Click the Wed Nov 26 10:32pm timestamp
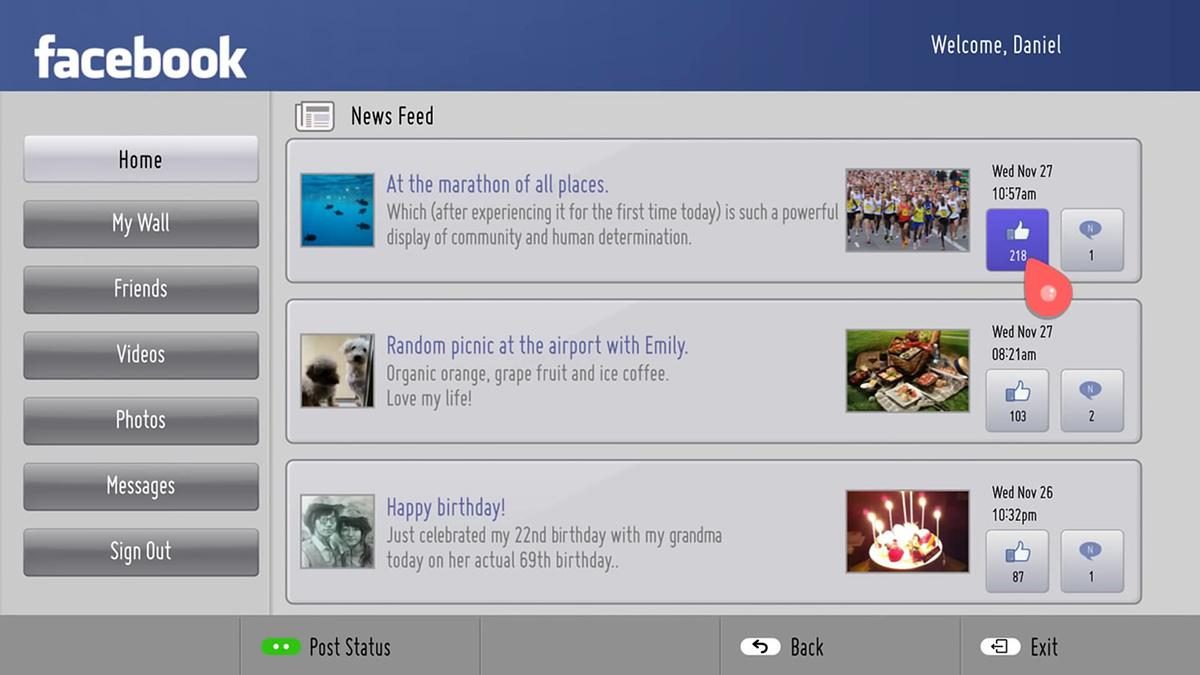This screenshot has width=1200, height=675. pos(1022,504)
